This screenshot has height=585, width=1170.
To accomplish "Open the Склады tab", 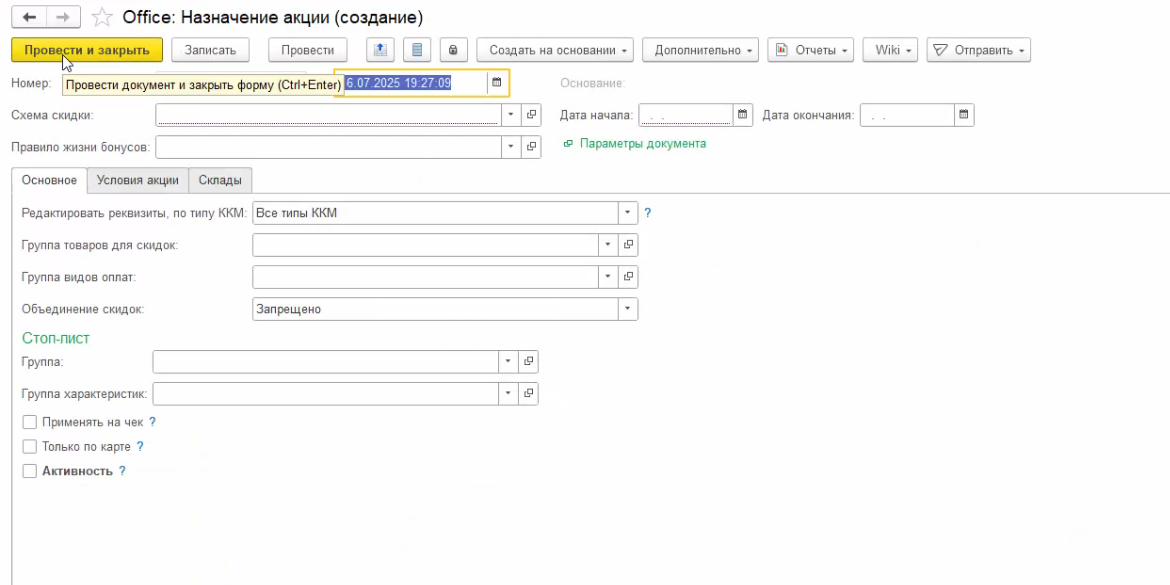I will 220,180.
